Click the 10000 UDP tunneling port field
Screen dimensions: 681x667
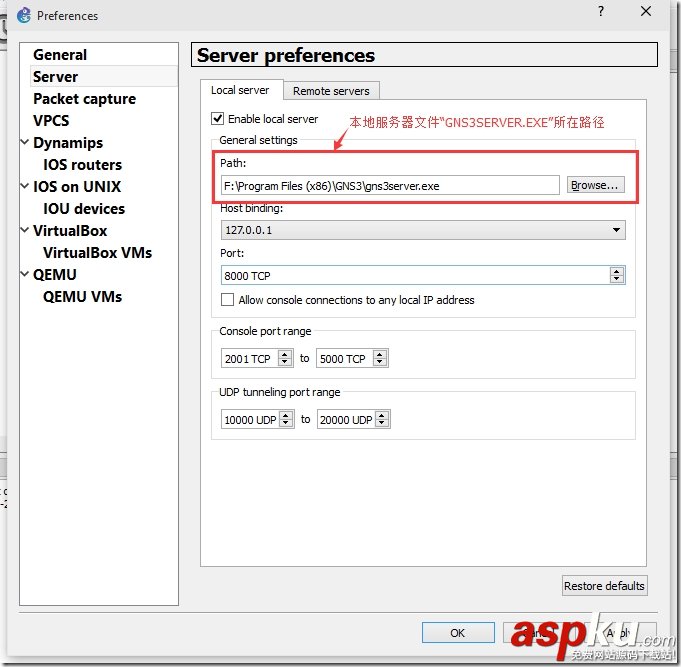pos(258,419)
